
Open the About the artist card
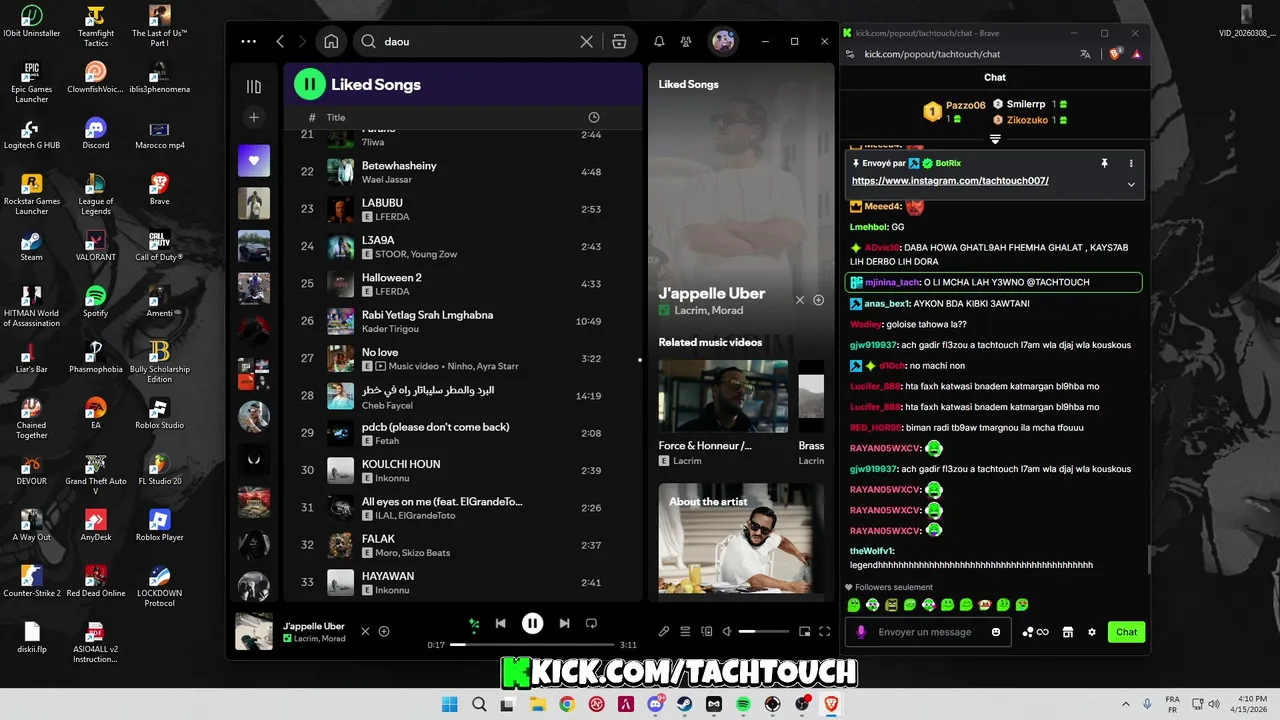click(x=741, y=539)
